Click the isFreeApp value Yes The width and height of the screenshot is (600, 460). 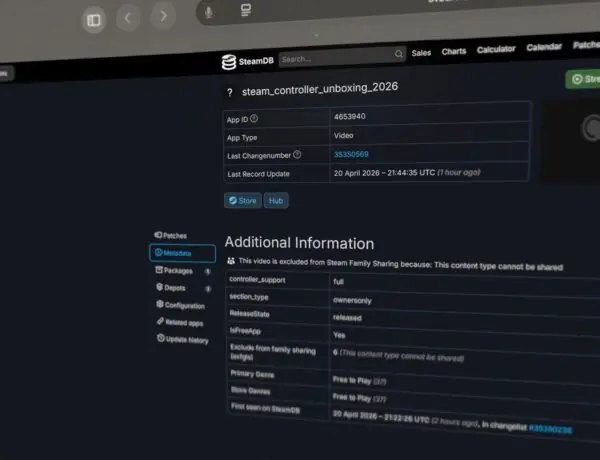click(339, 335)
